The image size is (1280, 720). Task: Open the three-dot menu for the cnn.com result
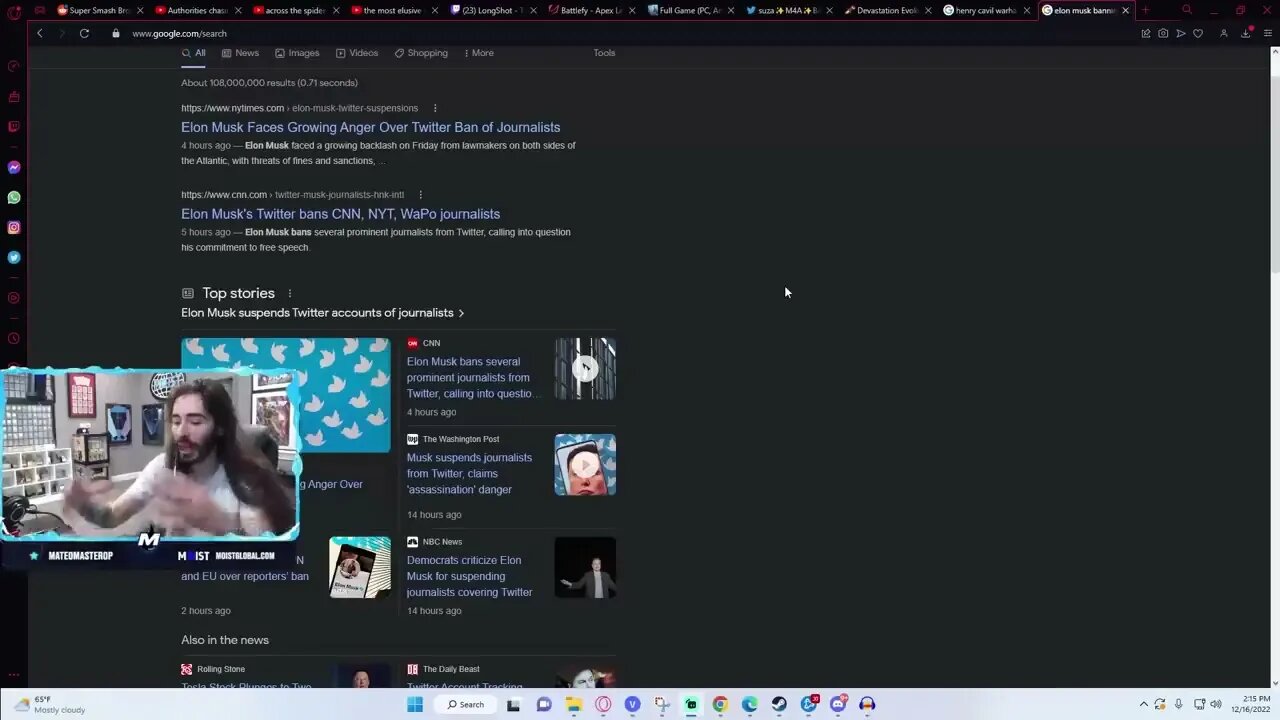tap(420, 195)
